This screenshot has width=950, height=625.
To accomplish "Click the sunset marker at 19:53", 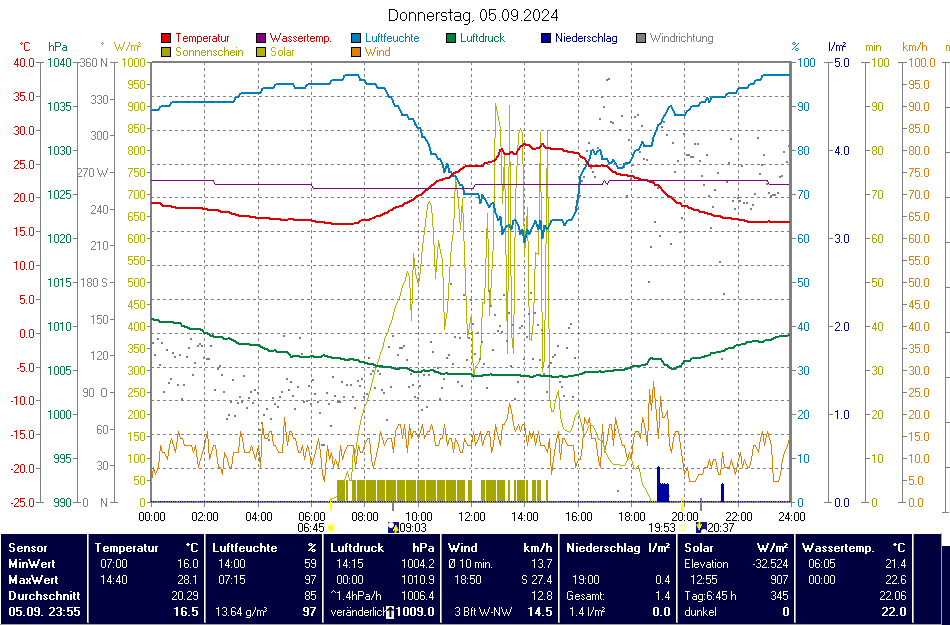I will pos(683,527).
